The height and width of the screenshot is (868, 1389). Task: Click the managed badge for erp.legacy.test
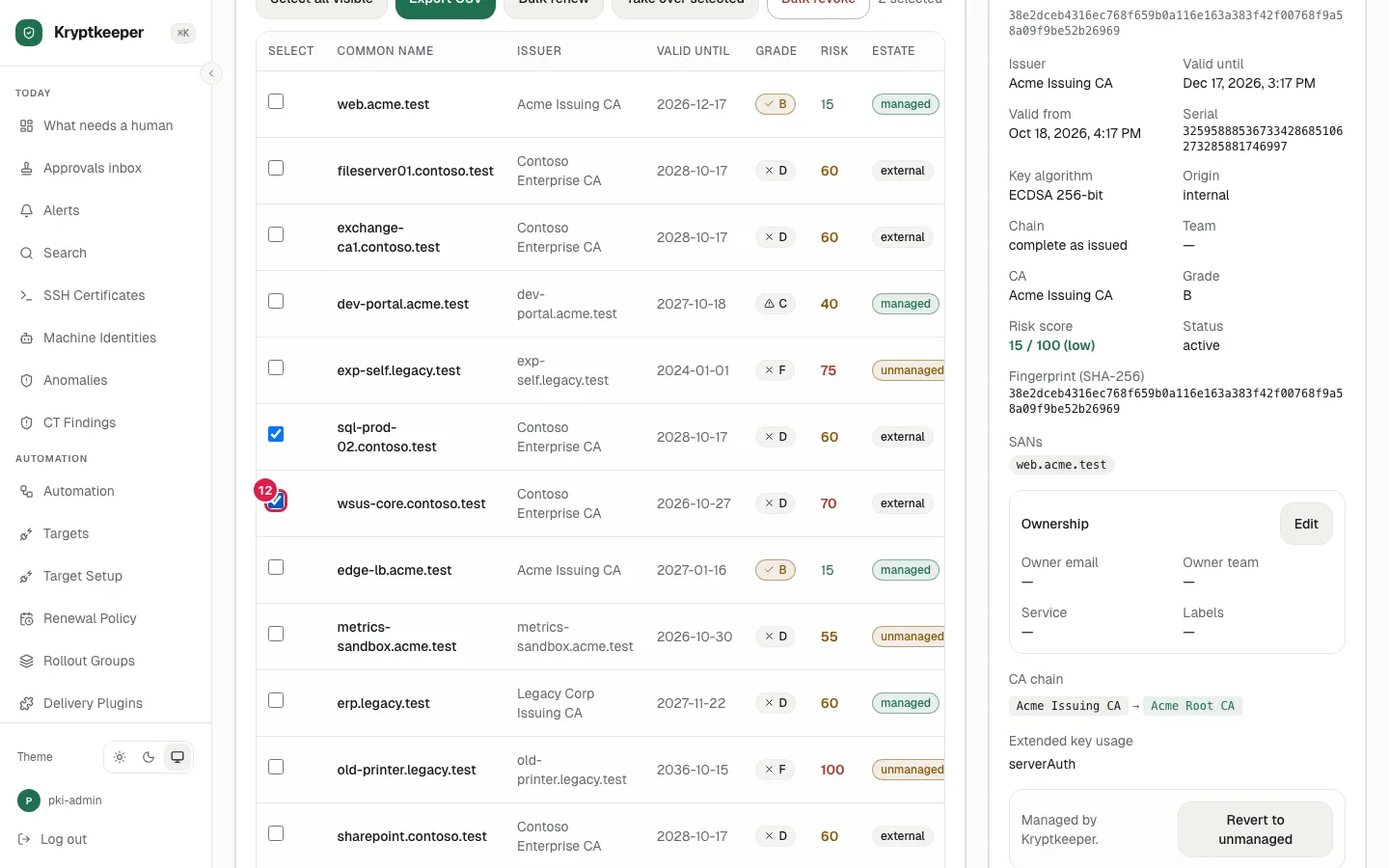tap(906, 703)
